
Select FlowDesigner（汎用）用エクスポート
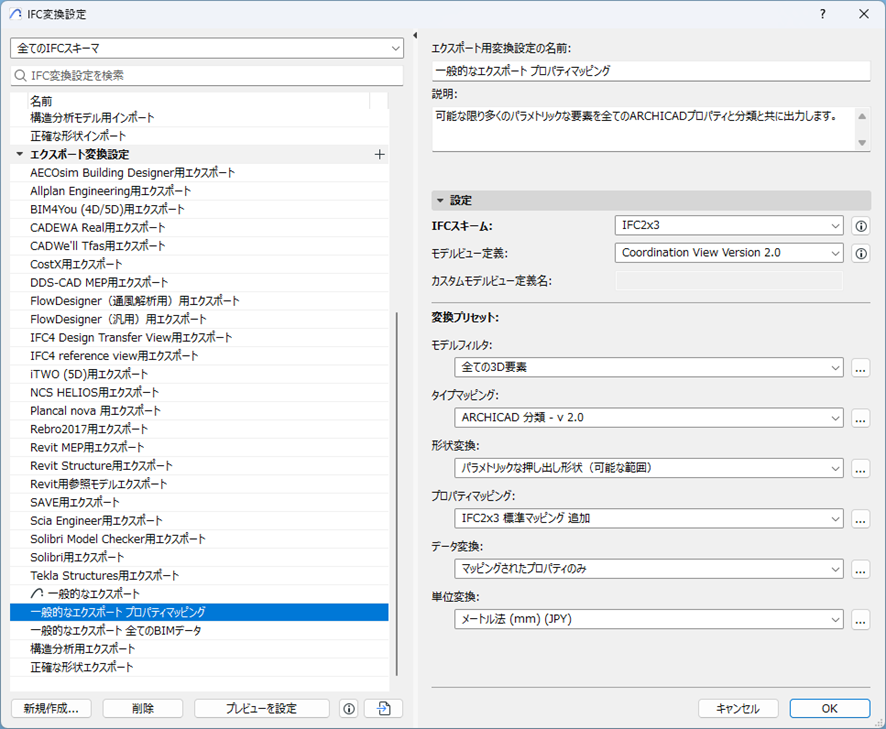coord(199,319)
